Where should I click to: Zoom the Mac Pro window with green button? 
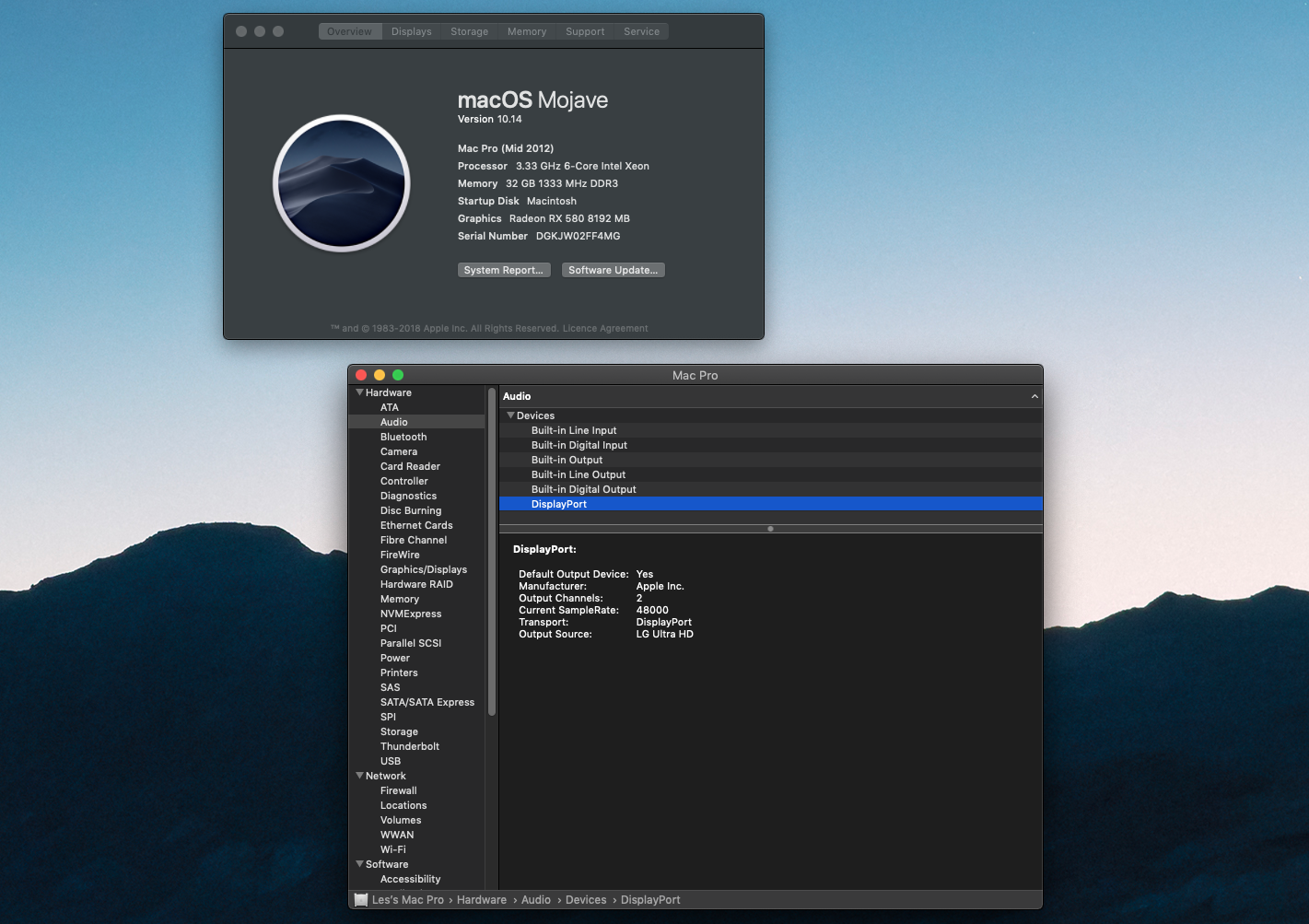pyautogui.click(x=398, y=375)
